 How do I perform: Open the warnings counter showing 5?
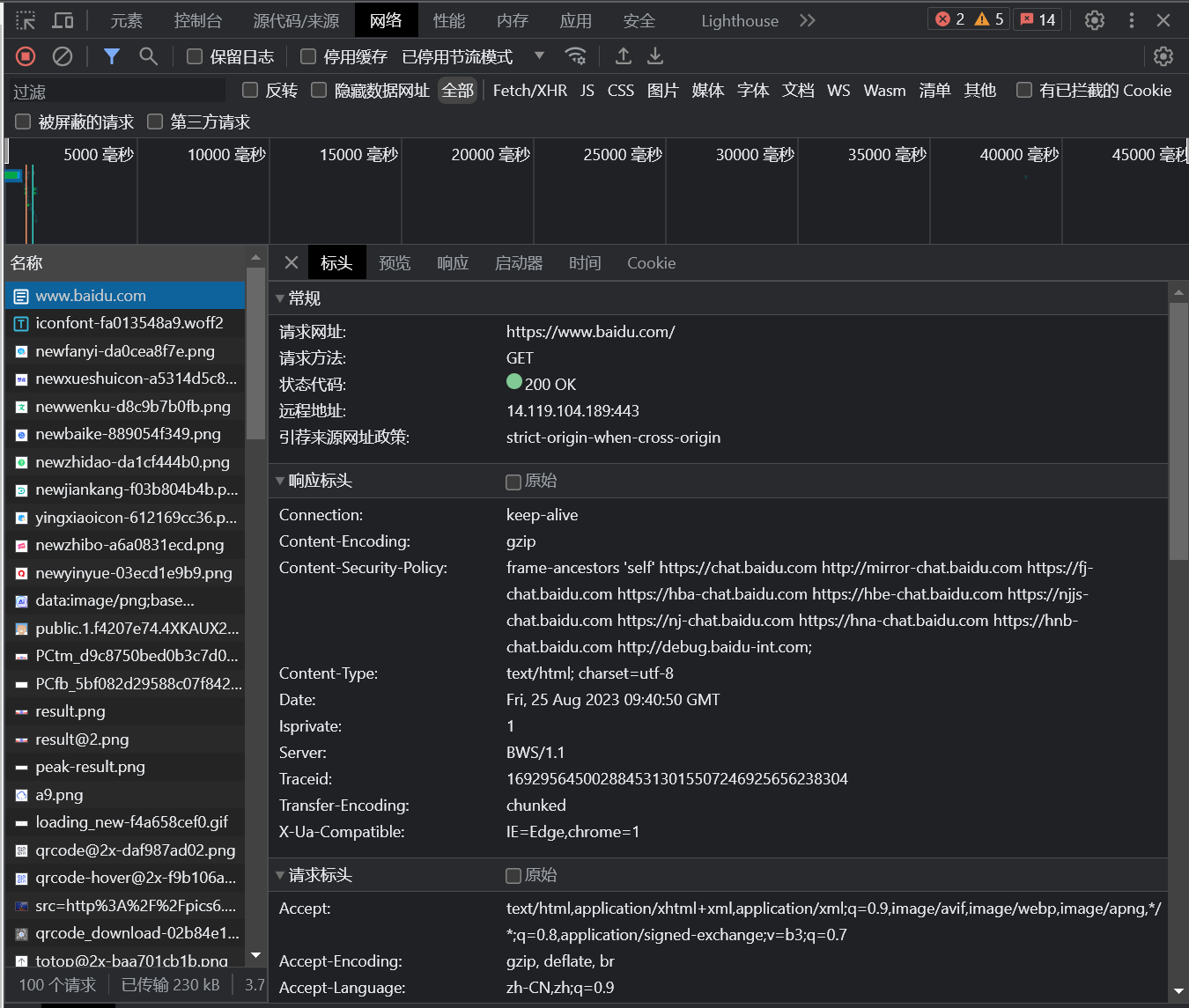tap(989, 19)
